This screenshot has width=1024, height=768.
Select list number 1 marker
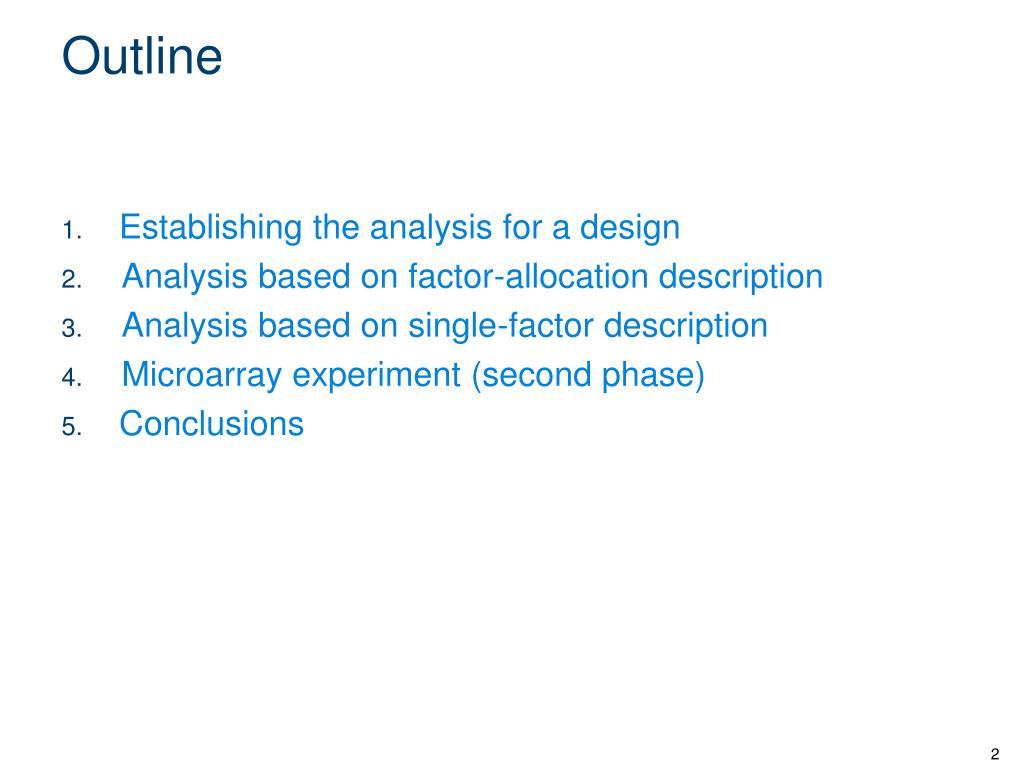(x=72, y=231)
